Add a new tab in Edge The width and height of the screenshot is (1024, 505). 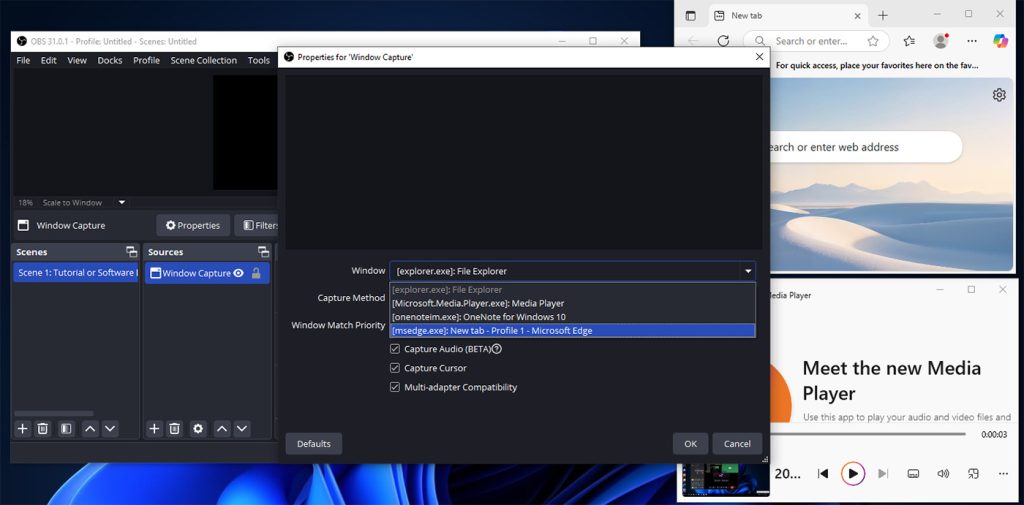coord(883,16)
